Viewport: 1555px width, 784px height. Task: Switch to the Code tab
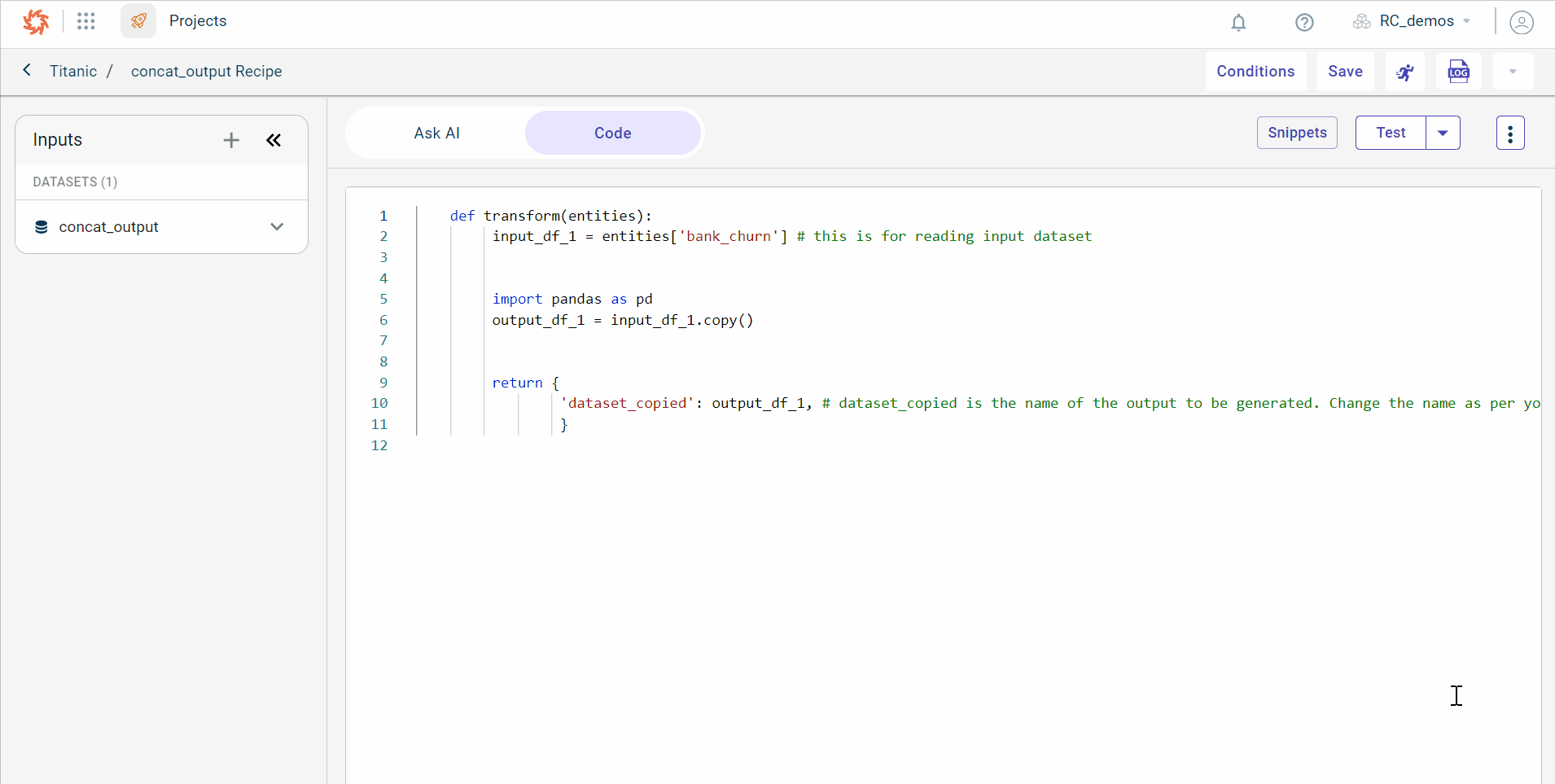coord(612,132)
